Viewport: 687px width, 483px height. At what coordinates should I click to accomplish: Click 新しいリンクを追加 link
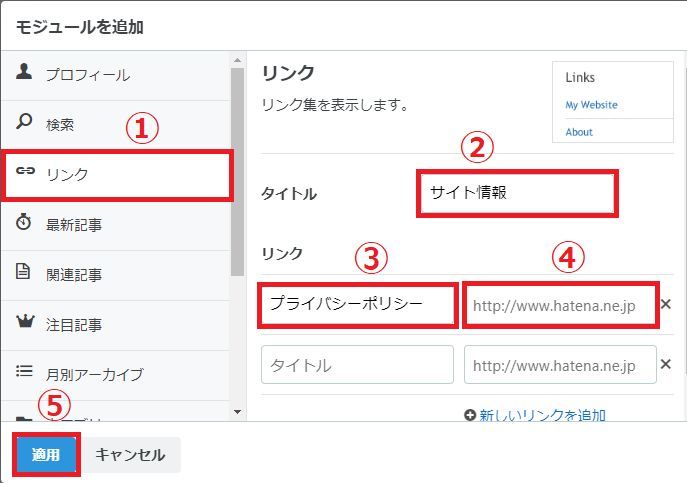pos(542,415)
